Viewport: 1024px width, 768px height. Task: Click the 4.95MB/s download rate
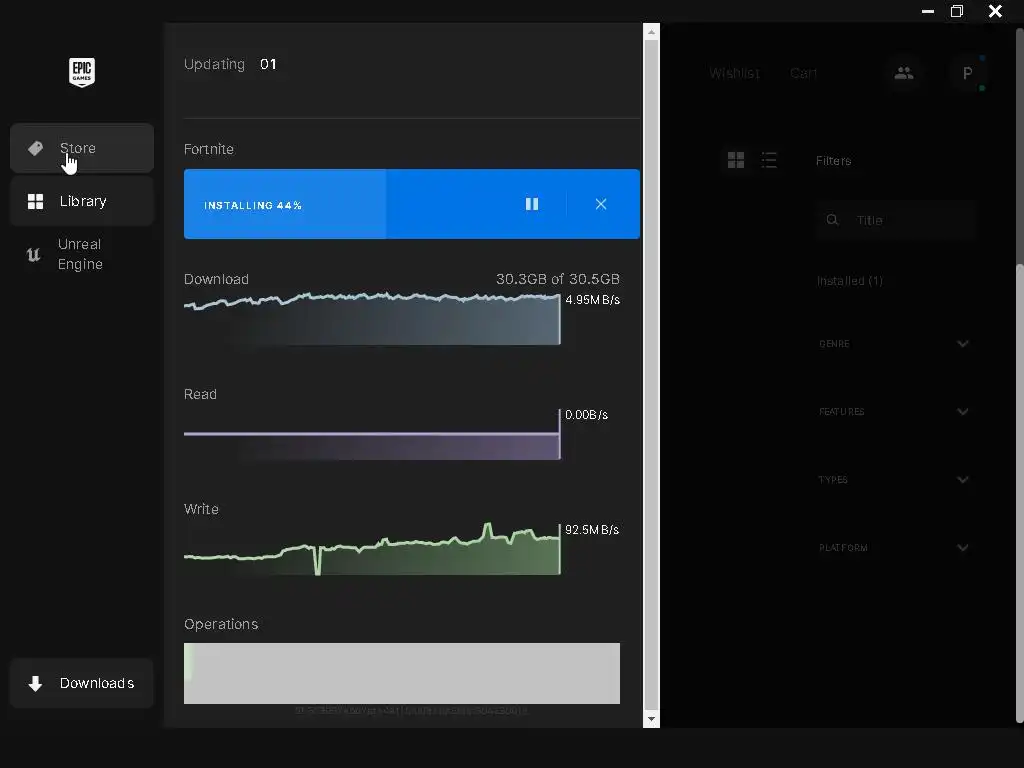click(592, 300)
